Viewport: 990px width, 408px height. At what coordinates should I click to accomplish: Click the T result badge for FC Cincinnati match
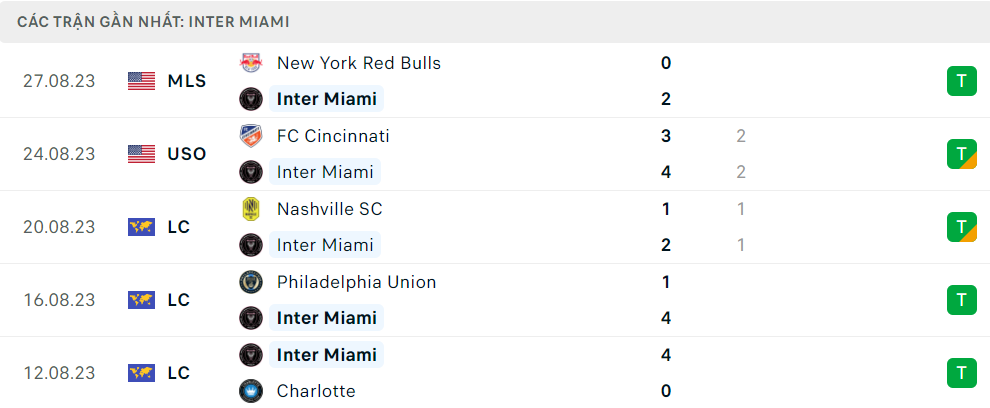pos(962,154)
